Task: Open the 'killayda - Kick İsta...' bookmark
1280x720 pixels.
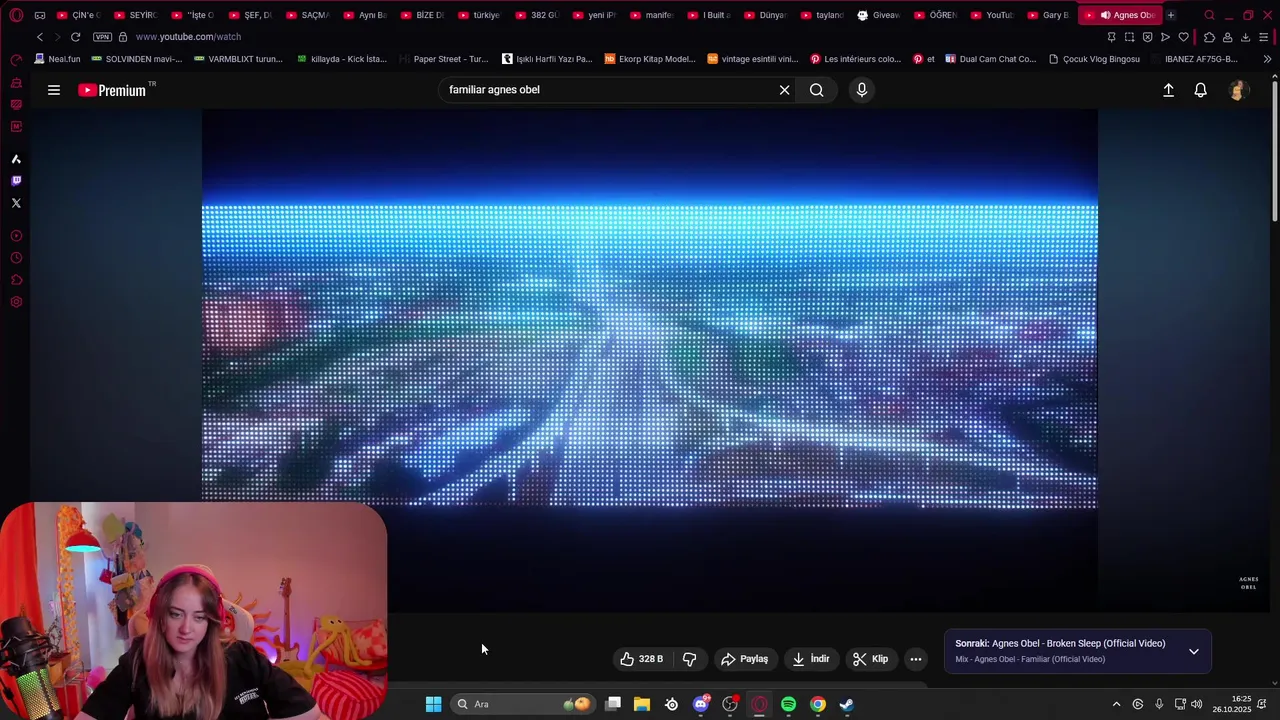Action: point(342,59)
